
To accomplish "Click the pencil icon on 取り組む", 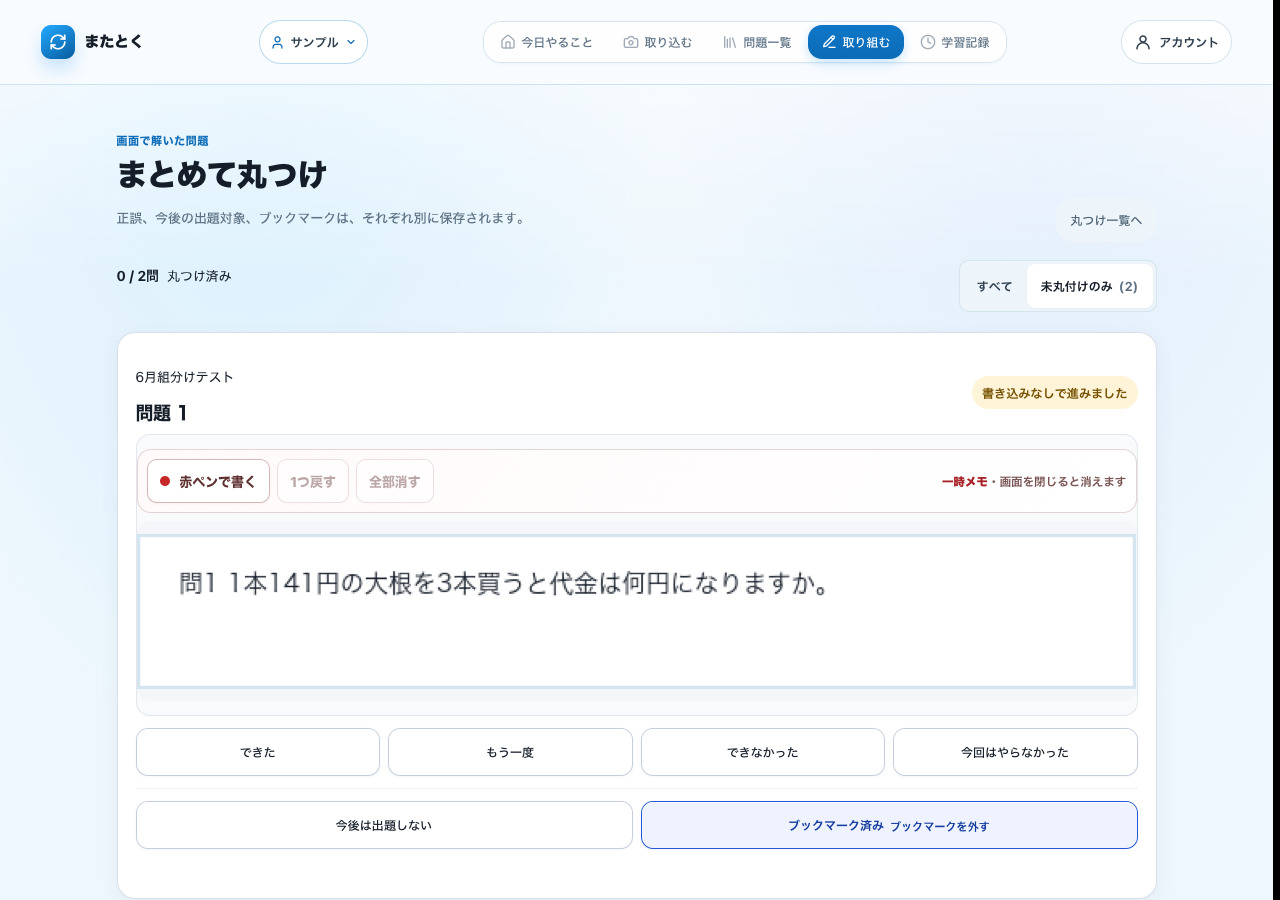I will pos(829,42).
